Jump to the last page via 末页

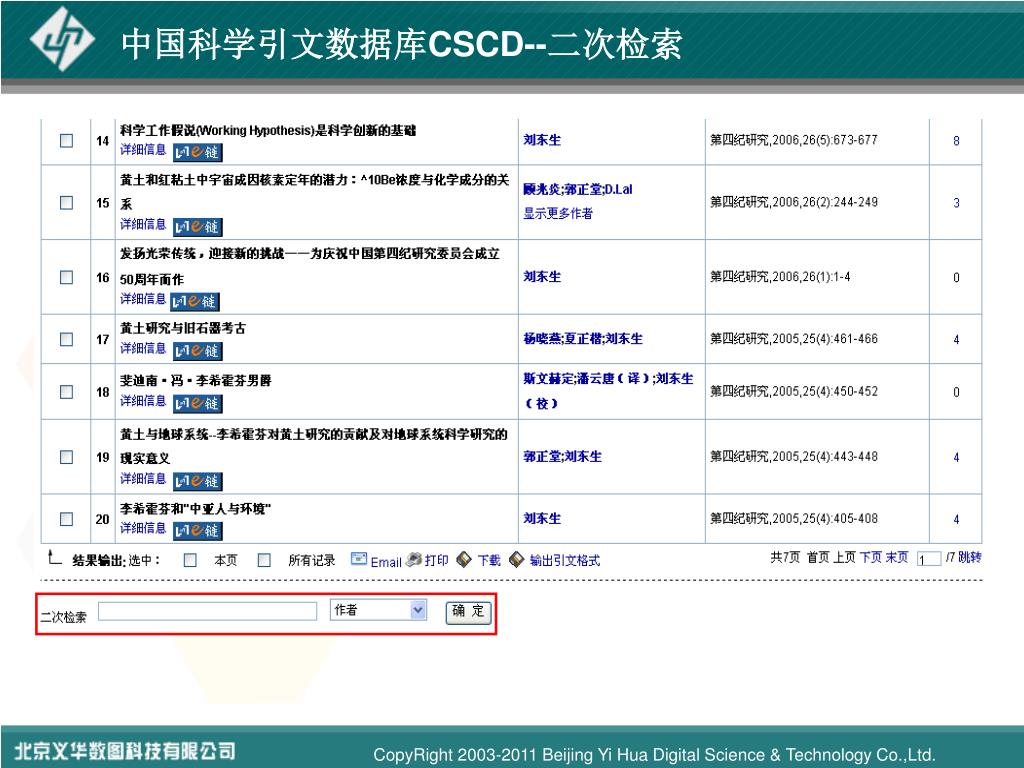click(x=897, y=558)
